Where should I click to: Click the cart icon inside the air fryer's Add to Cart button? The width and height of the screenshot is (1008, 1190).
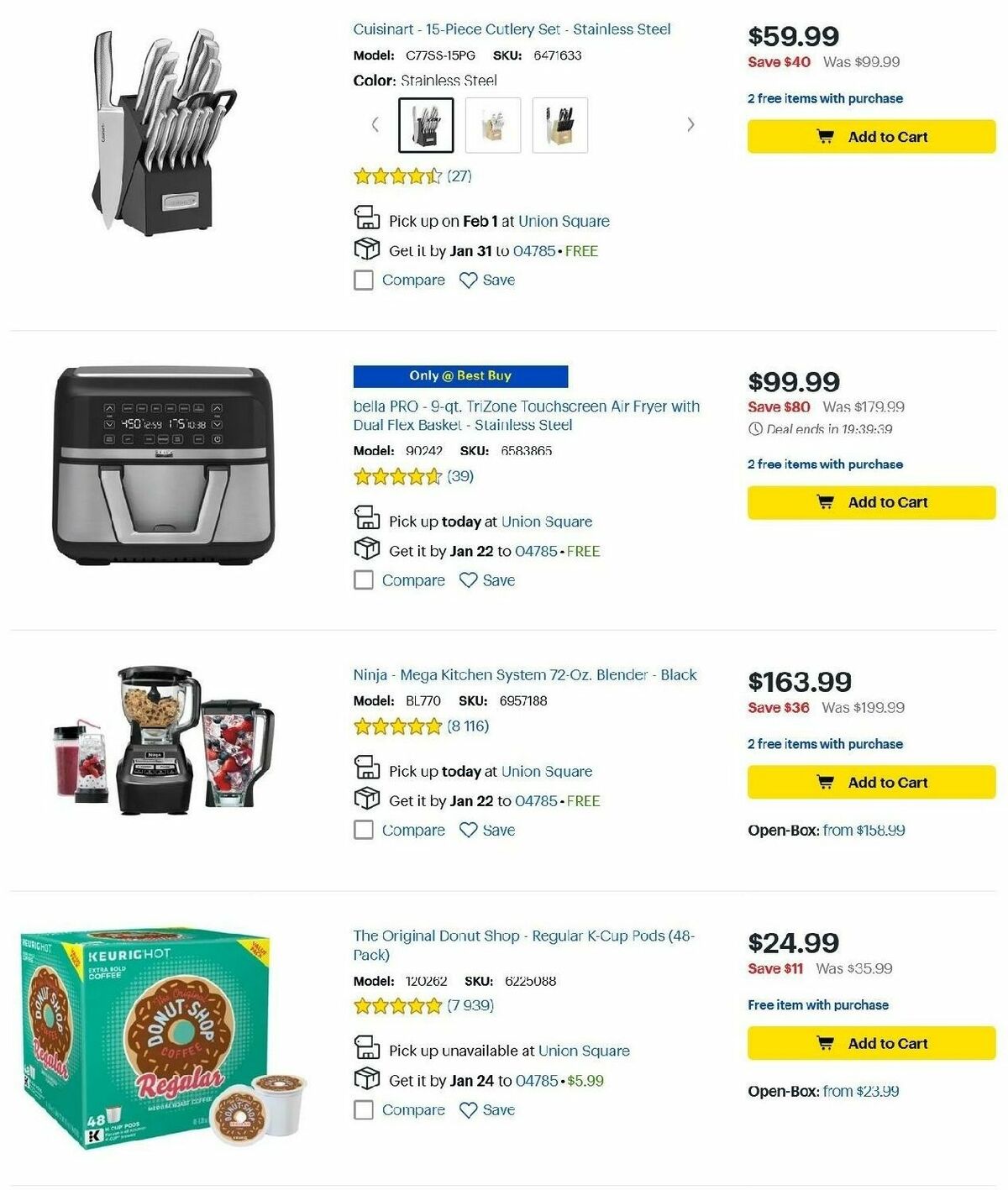point(826,501)
